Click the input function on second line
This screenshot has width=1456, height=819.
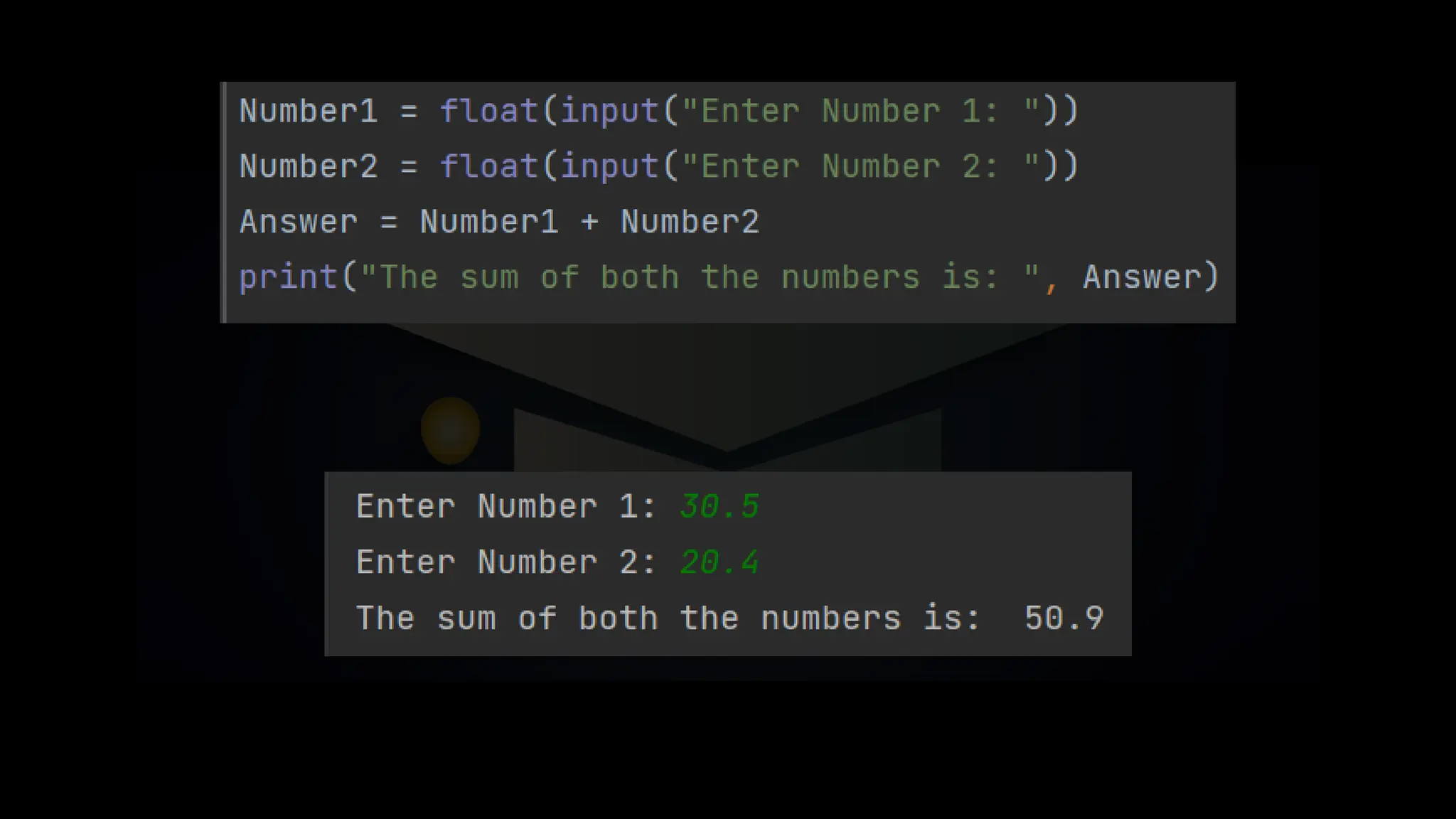coord(610,167)
